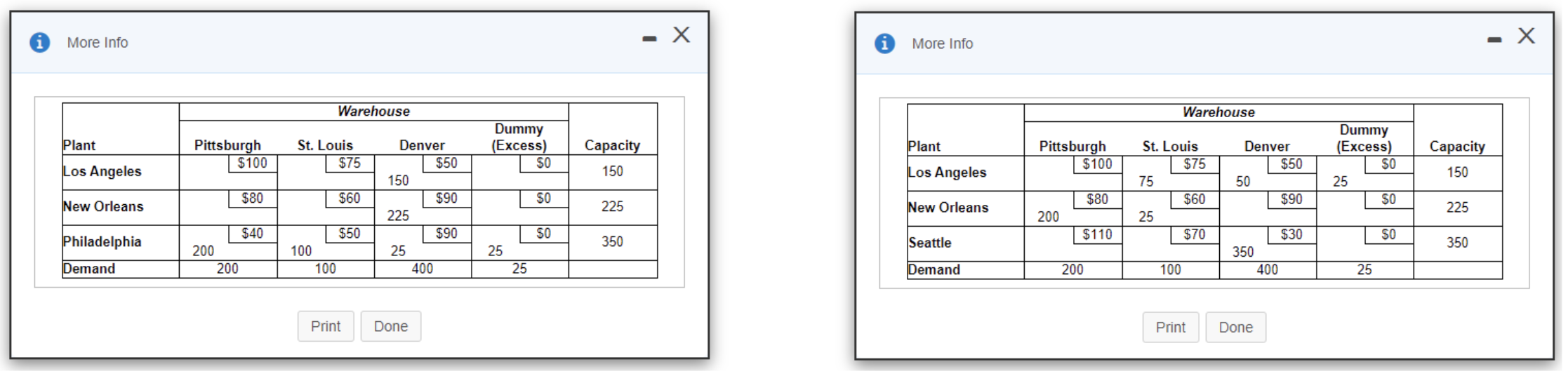Close the right More Info dialog

click(1526, 36)
